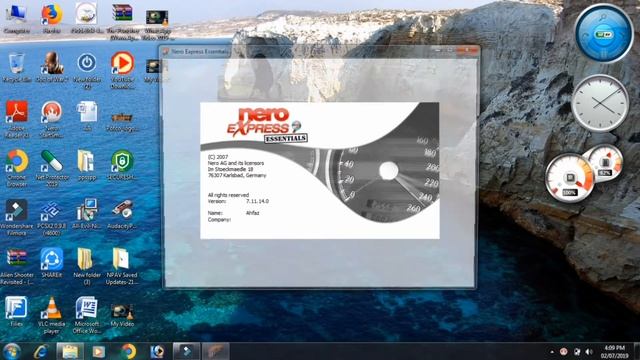Open the PCSX2 0.9.8 shortcut
This screenshot has width=640, height=360.
52,217
